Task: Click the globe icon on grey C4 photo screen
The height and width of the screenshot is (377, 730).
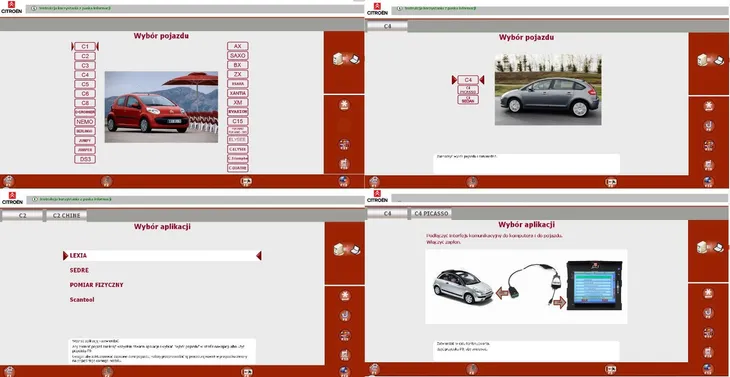Action: (x=709, y=182)
